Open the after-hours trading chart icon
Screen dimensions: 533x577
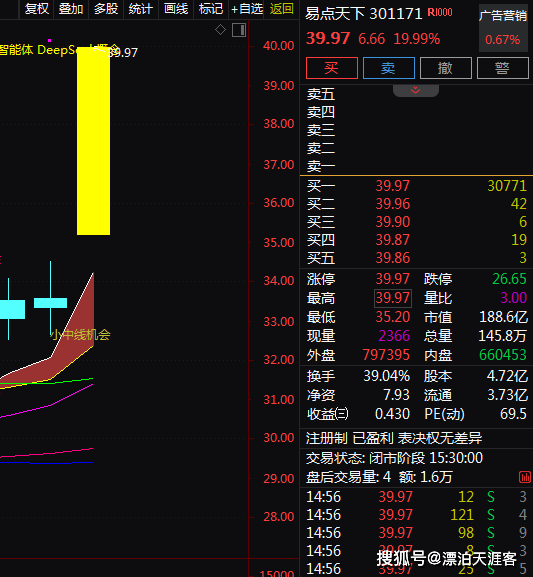tap(525, 477)
